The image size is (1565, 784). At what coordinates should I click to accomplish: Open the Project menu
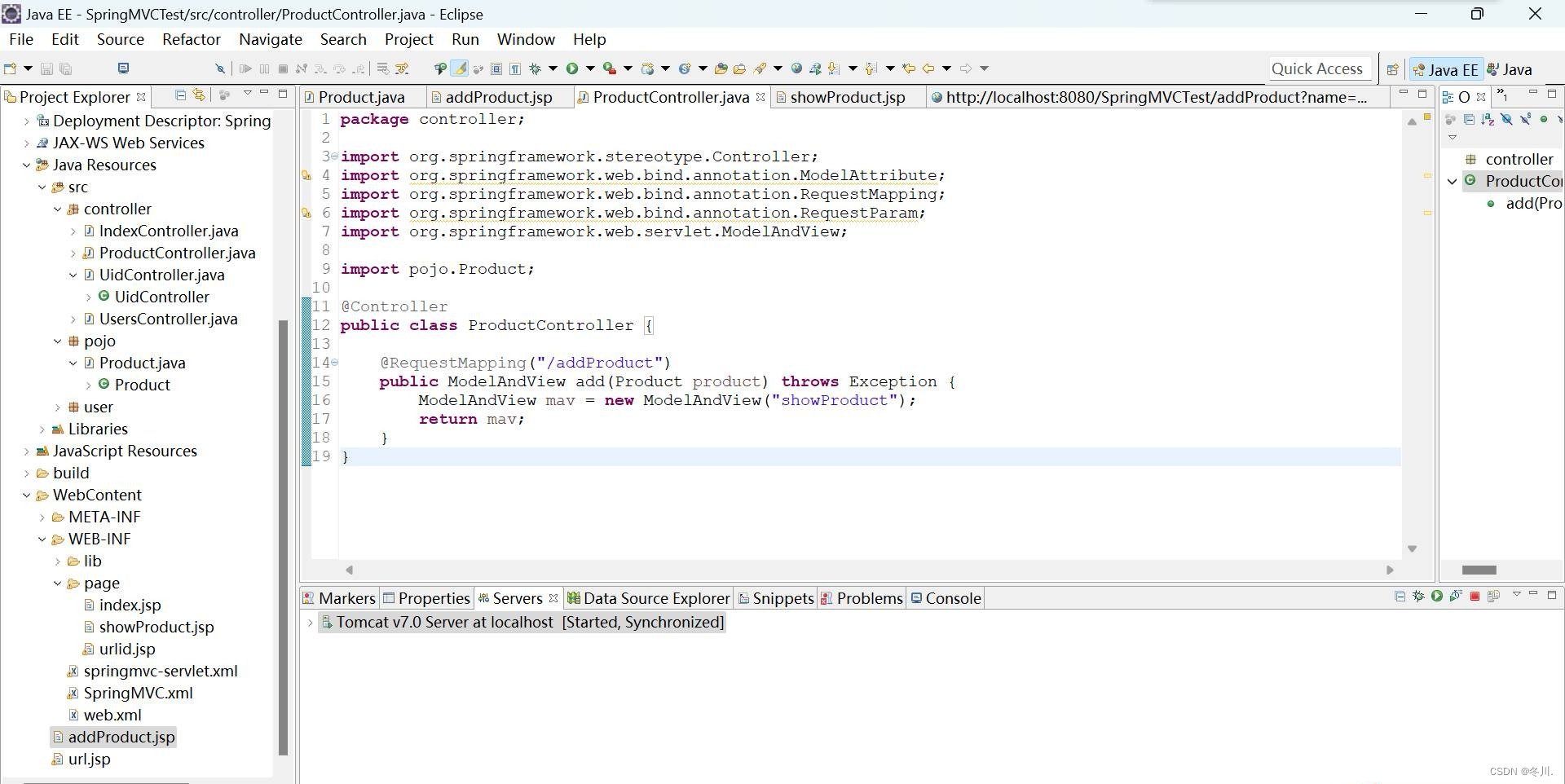point(409,39)
